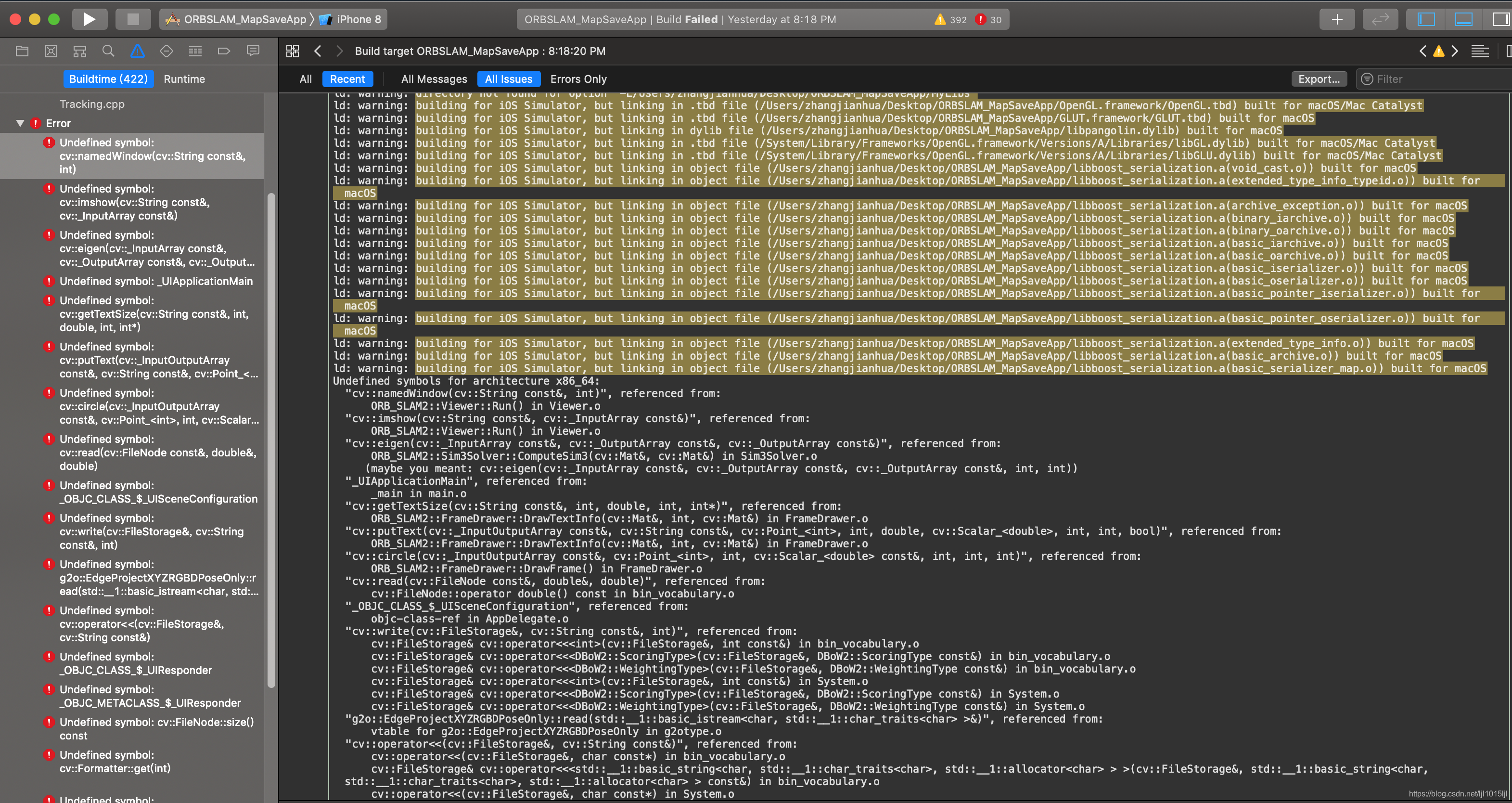Viewport: 1512px width, 803px height.
Task: Jump to the next issue
Action: click(x=1454, y=51)
